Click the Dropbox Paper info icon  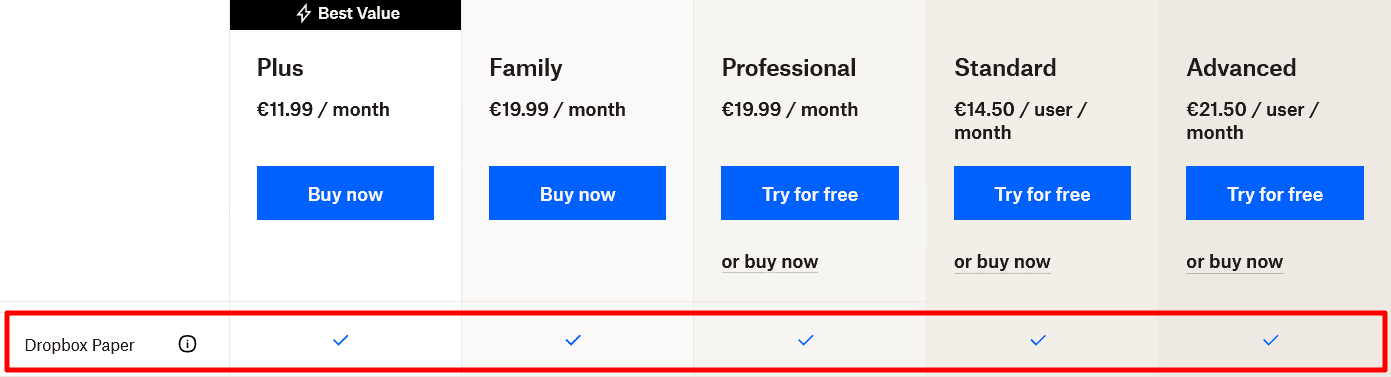[x=187, y=344]
